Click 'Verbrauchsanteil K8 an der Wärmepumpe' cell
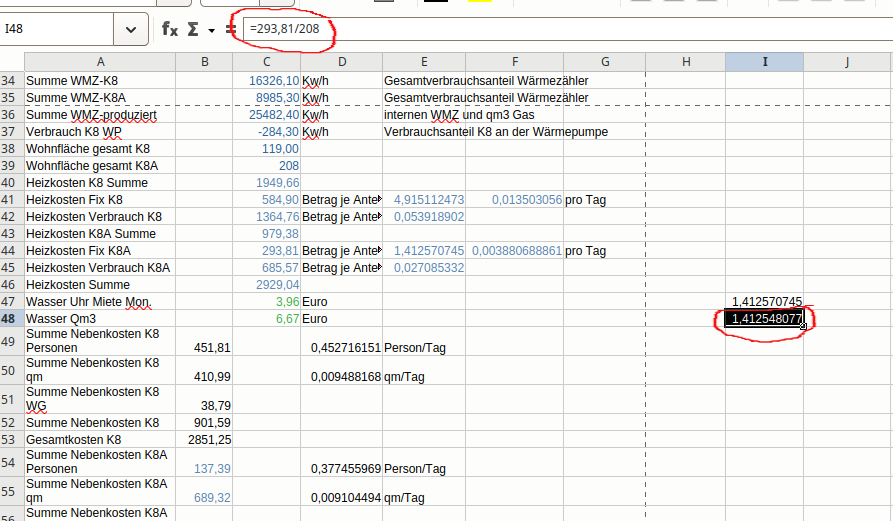The image size is (893, 521). point(496,132)
